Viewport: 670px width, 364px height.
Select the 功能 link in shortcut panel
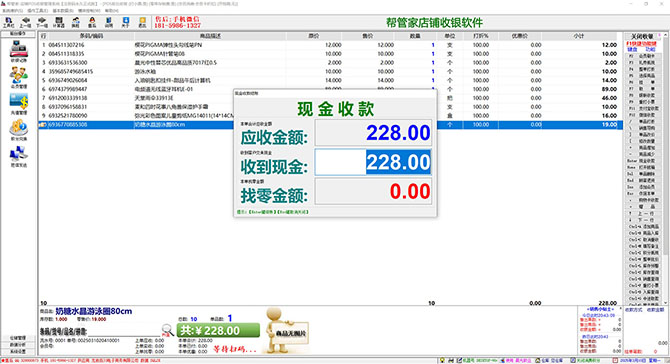coord(649,50)
